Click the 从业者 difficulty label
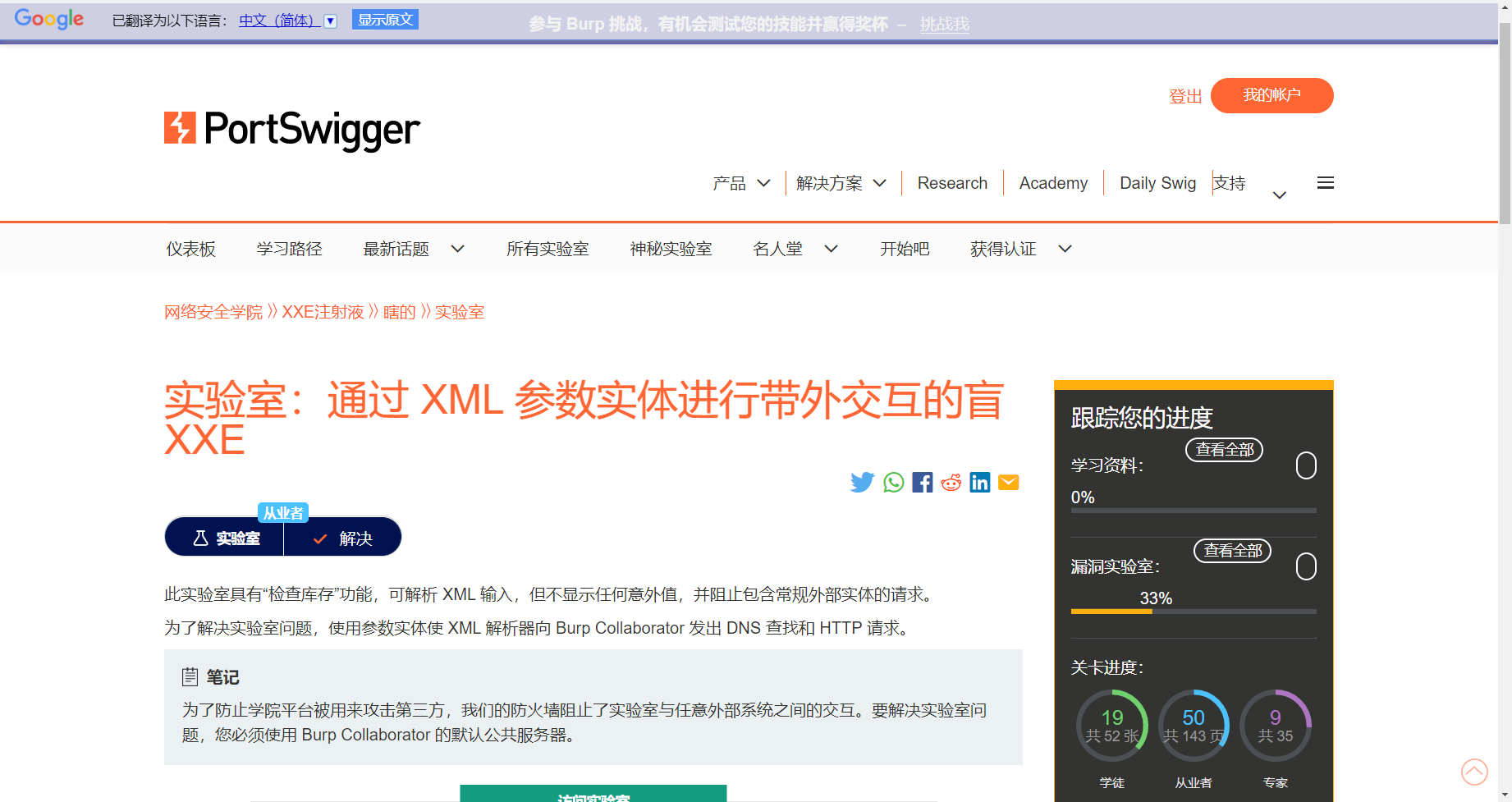Screen dimensions: 1512x802 [283, 513]
